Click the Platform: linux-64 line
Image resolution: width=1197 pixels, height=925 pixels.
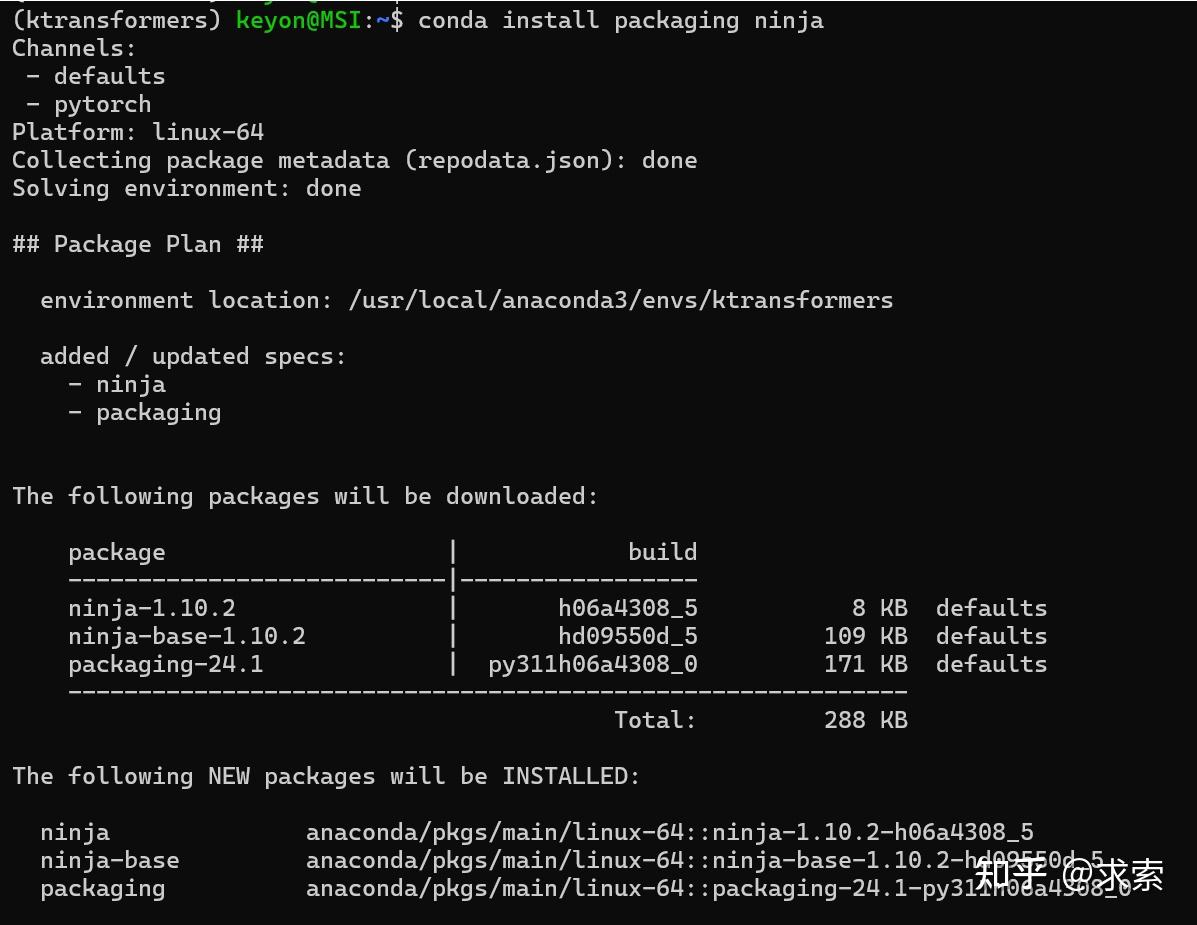138,132
